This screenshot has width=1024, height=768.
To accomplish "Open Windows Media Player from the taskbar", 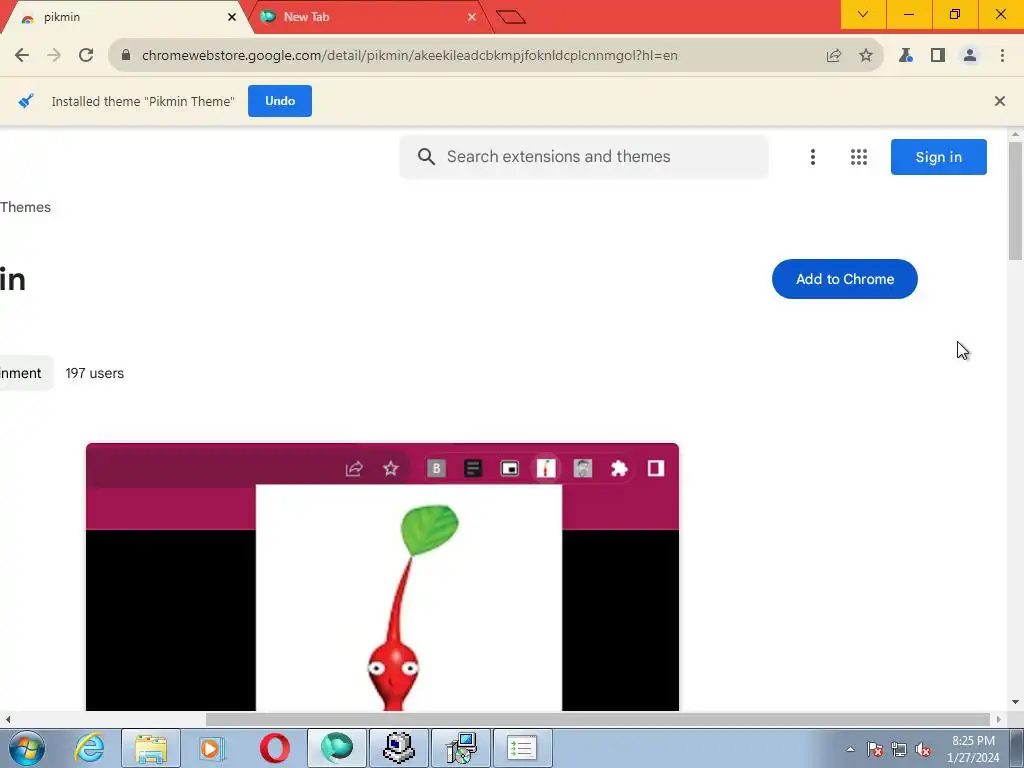I will (x=212, y=748).
